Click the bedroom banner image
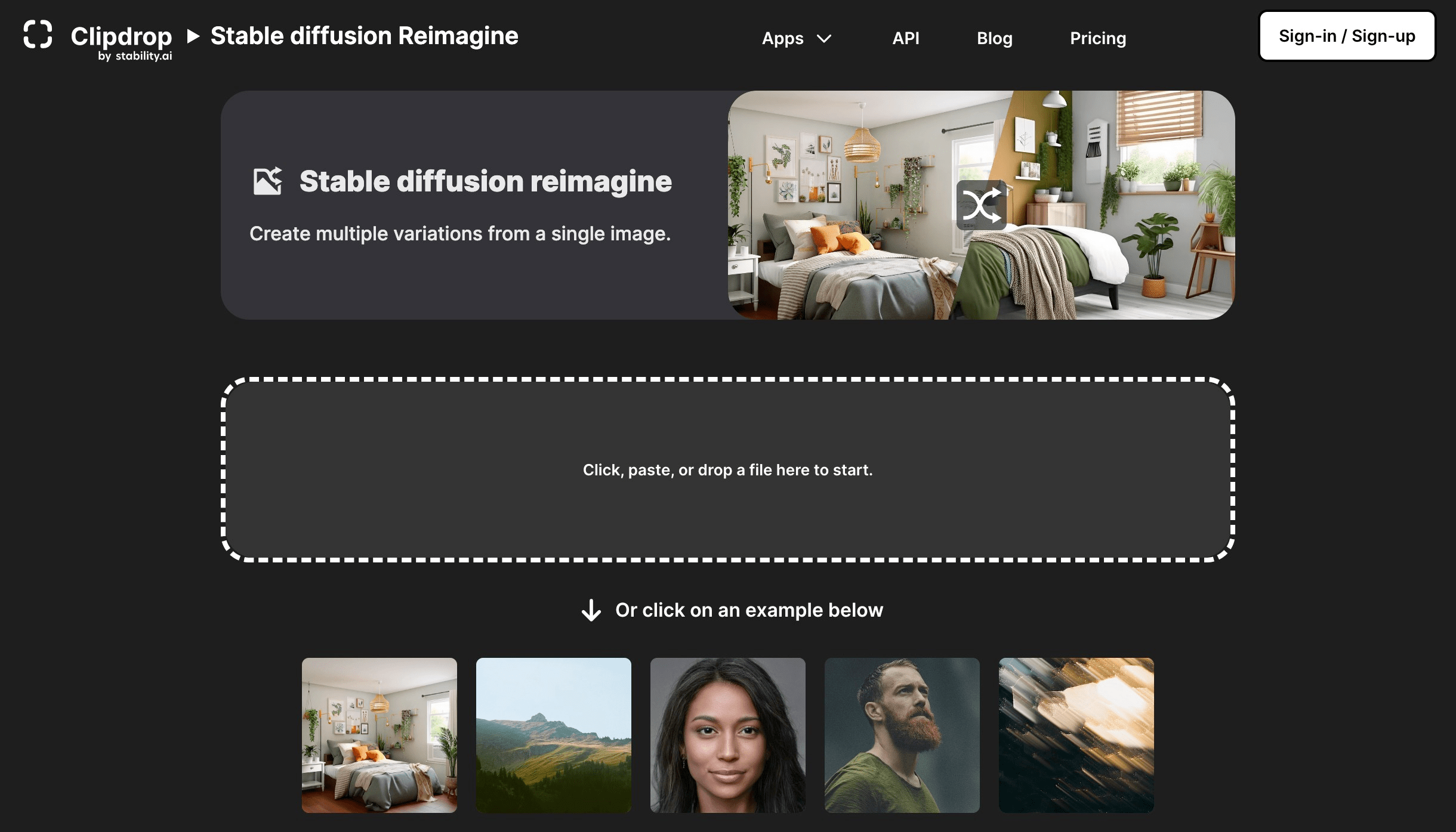 981,205
